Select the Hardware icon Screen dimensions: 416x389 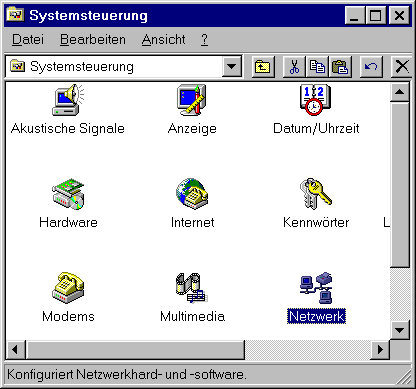coord(68,194)
